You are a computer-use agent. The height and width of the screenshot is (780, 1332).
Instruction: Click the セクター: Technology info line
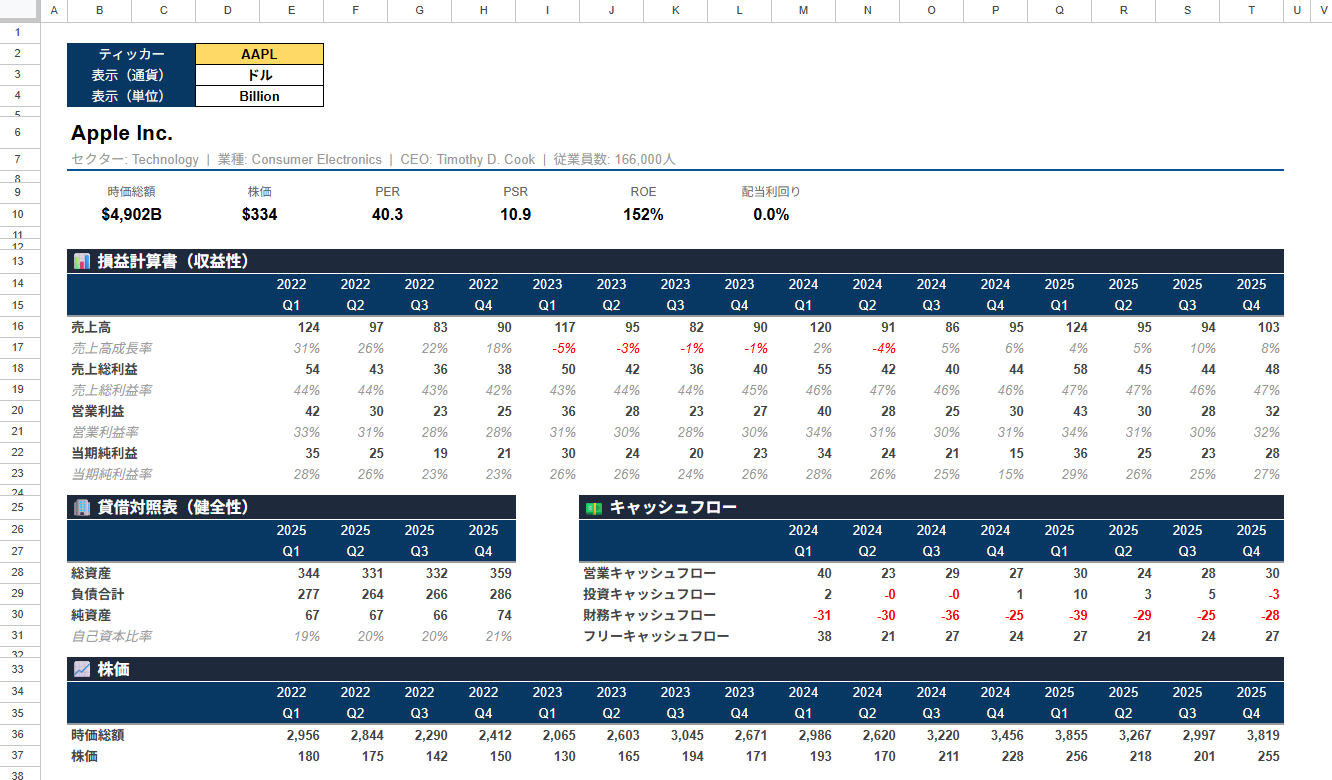(x=374, y=159)
